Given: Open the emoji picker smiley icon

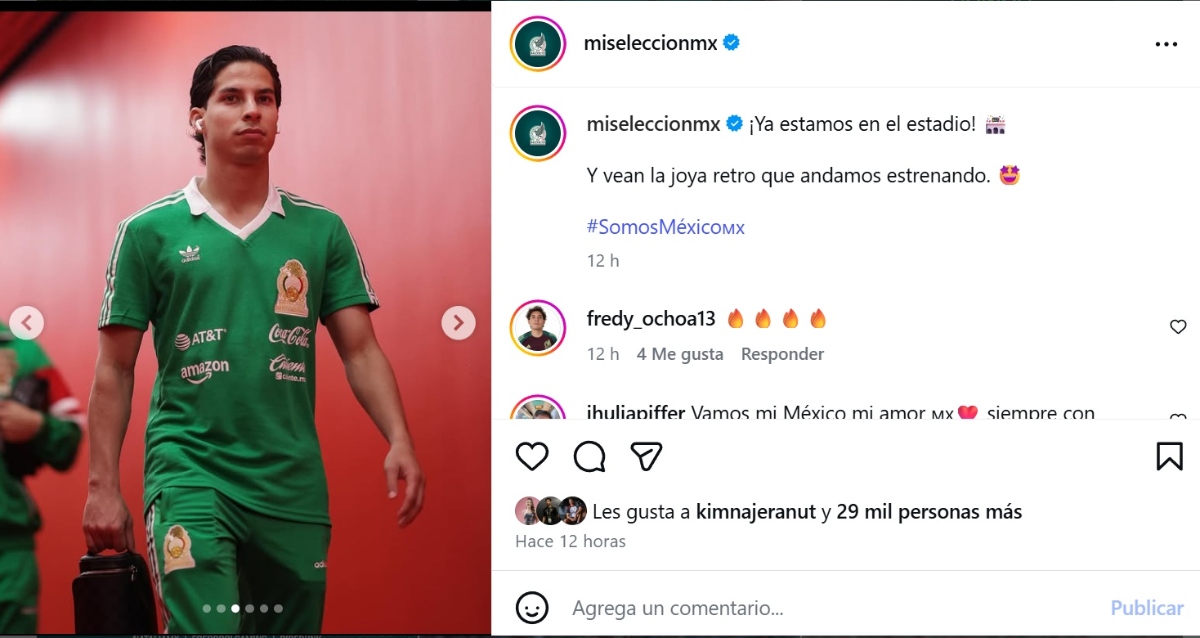Looking at the screenshot, I should pos(532,607).
